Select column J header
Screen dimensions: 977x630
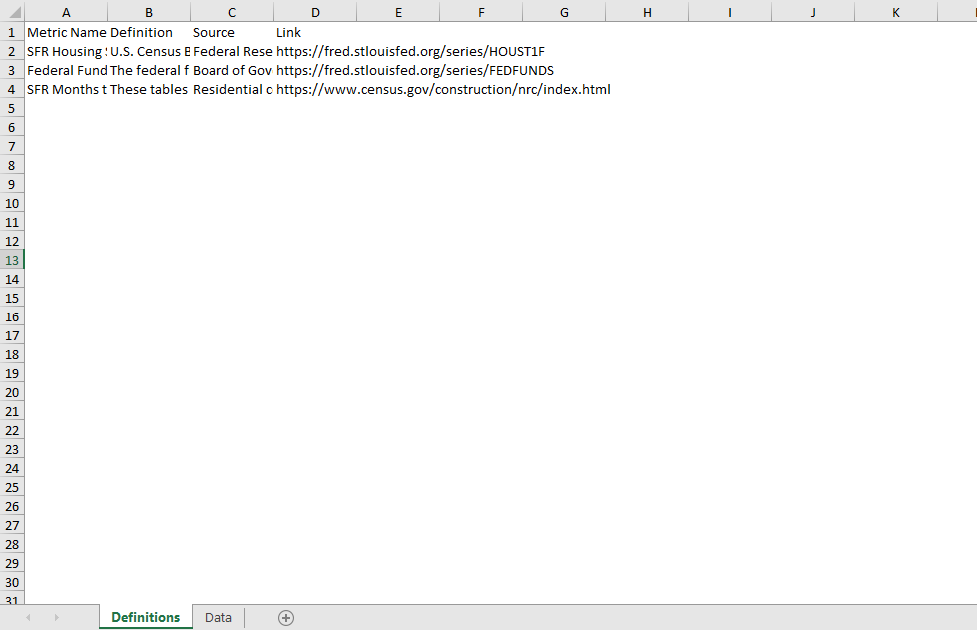point(813,12)
